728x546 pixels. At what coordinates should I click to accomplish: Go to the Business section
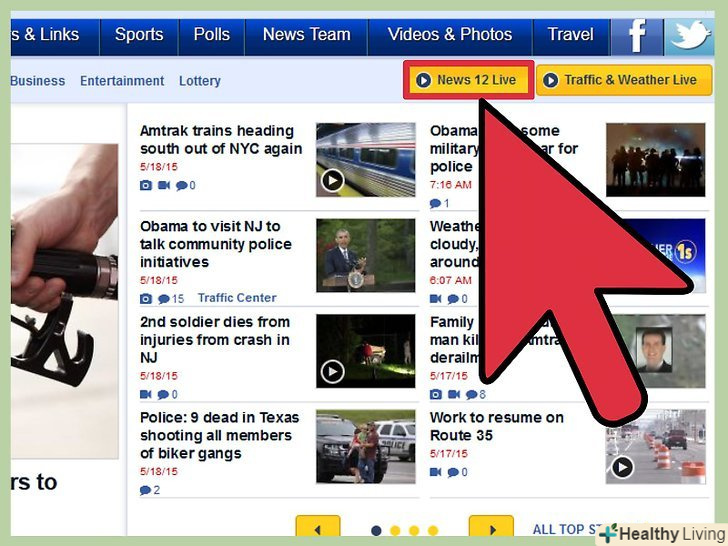38,81
